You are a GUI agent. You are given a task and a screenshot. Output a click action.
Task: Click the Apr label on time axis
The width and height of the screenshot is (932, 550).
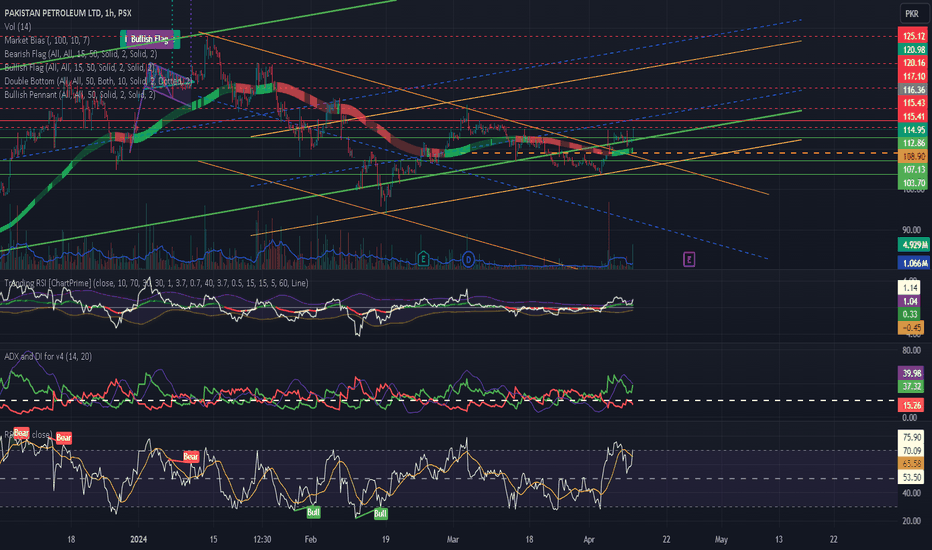[589, 539]
